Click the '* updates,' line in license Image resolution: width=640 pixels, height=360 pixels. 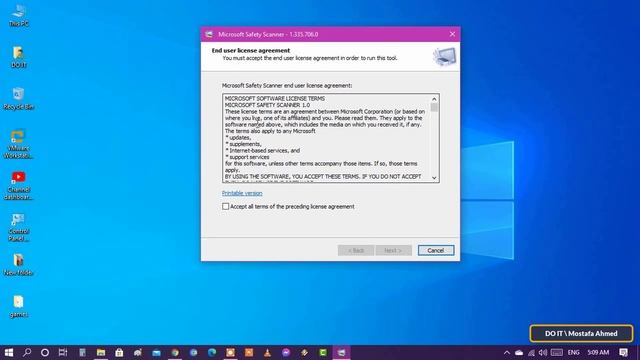coord(238,138)
